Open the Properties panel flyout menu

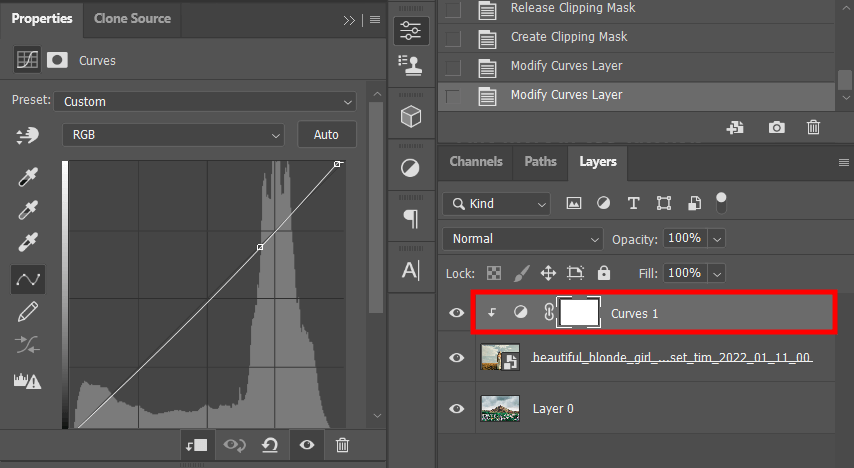pos(375,20)
